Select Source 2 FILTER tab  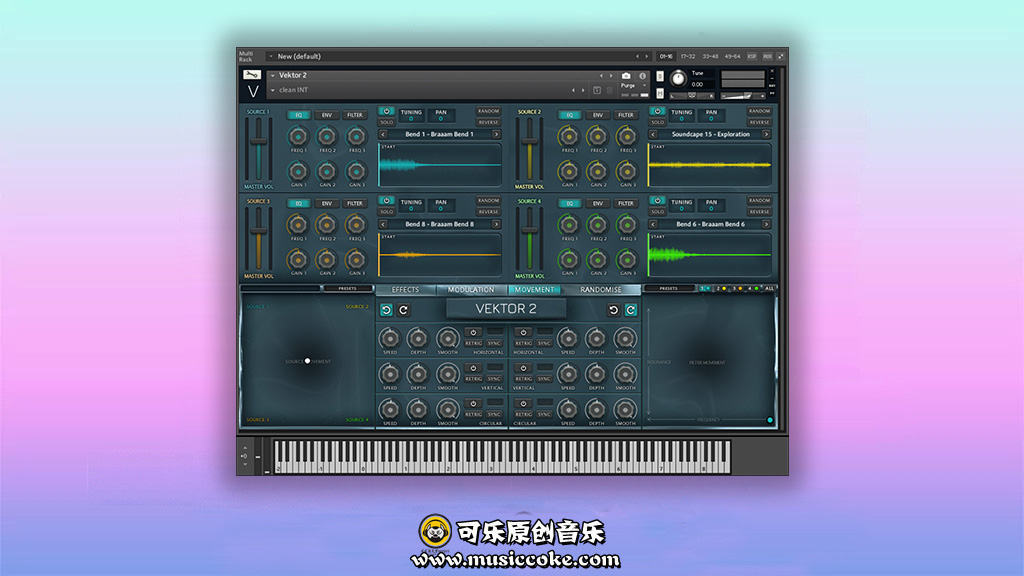click(626, 115)
